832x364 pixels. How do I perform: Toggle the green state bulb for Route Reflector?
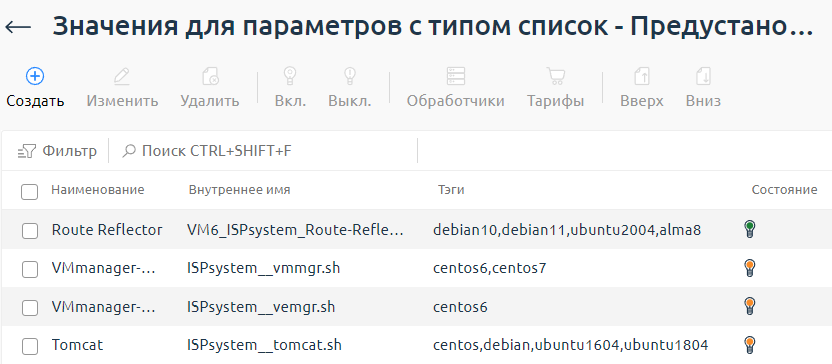(x=749, y=229)
